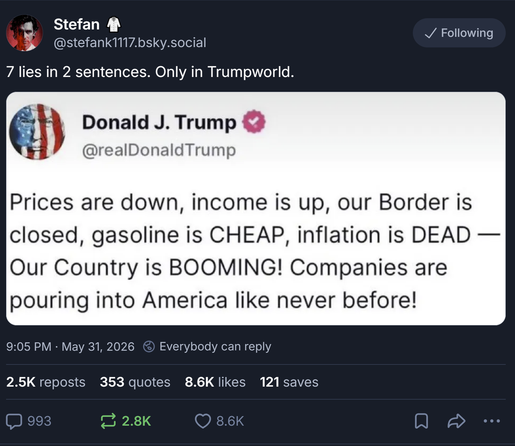Like the post with heart icon
515x446 pixels.
[203, 421]
